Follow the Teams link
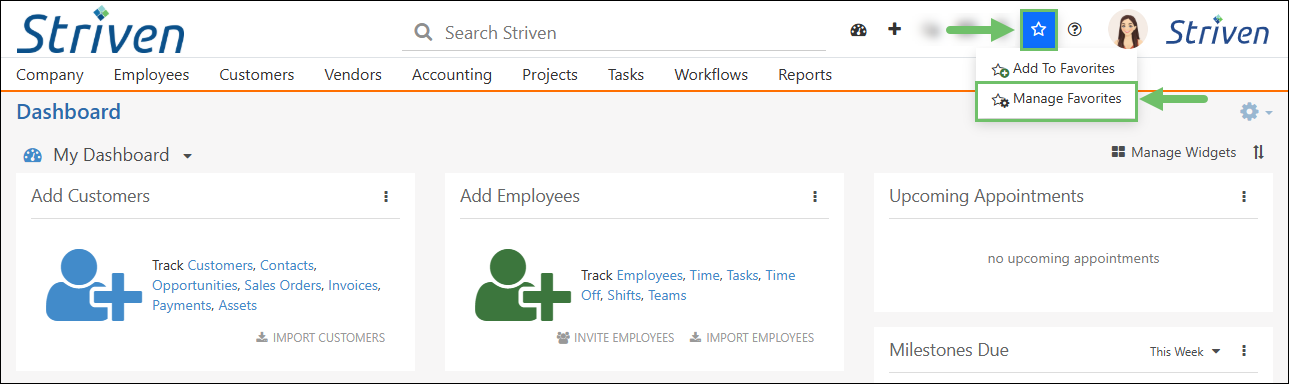Screen dimensions: 1289x384 (x=667, y=295)
